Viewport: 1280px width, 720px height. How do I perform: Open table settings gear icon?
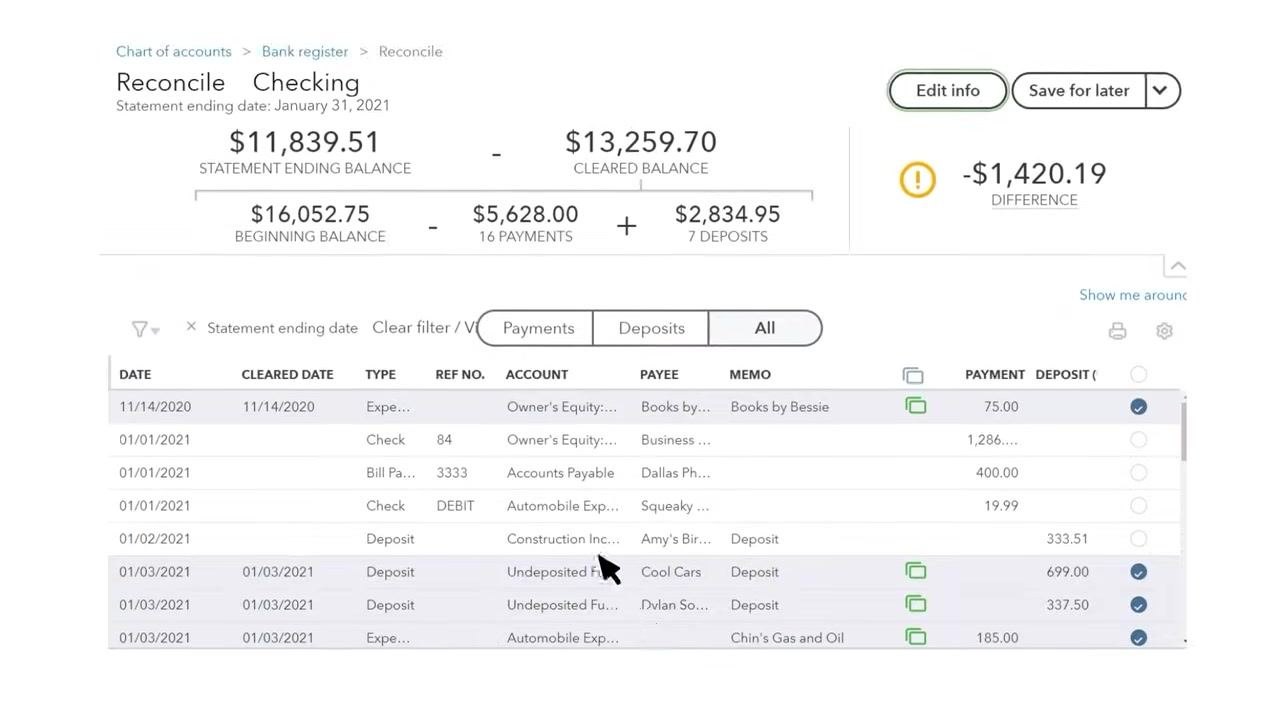point(1164,331)
